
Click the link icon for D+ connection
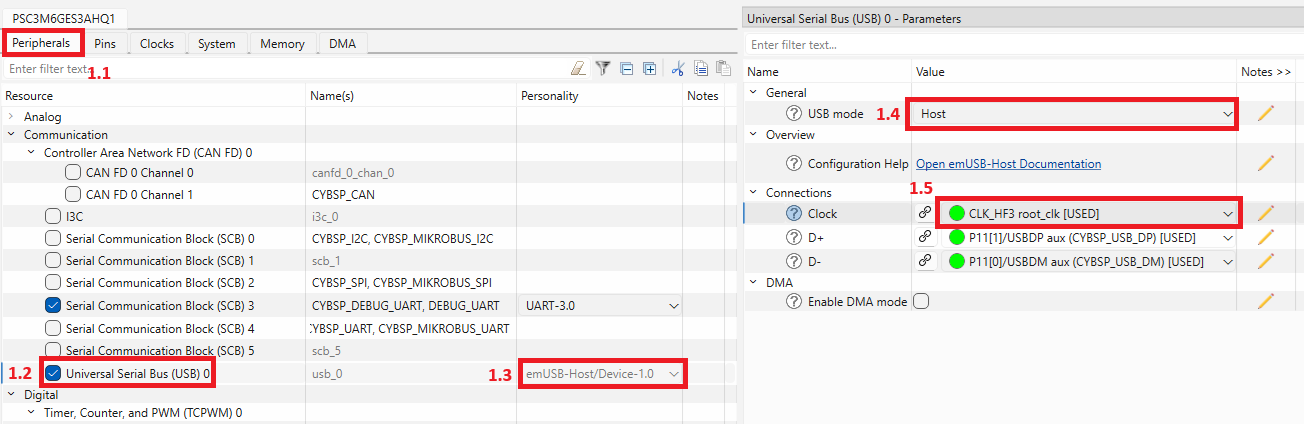(x=925, y=237)
